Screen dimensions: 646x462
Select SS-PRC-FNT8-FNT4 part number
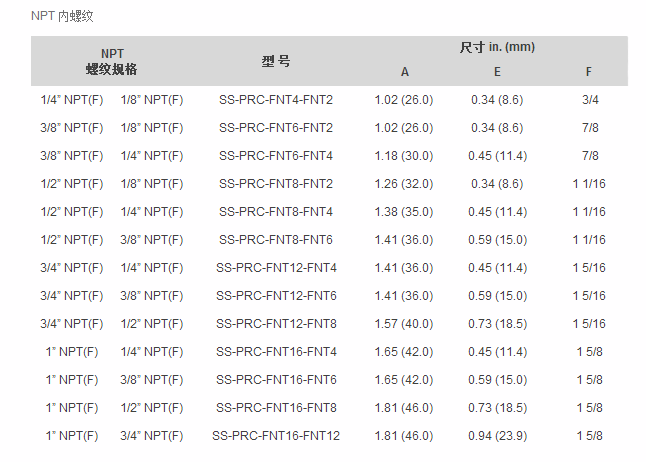click(276, 212)
